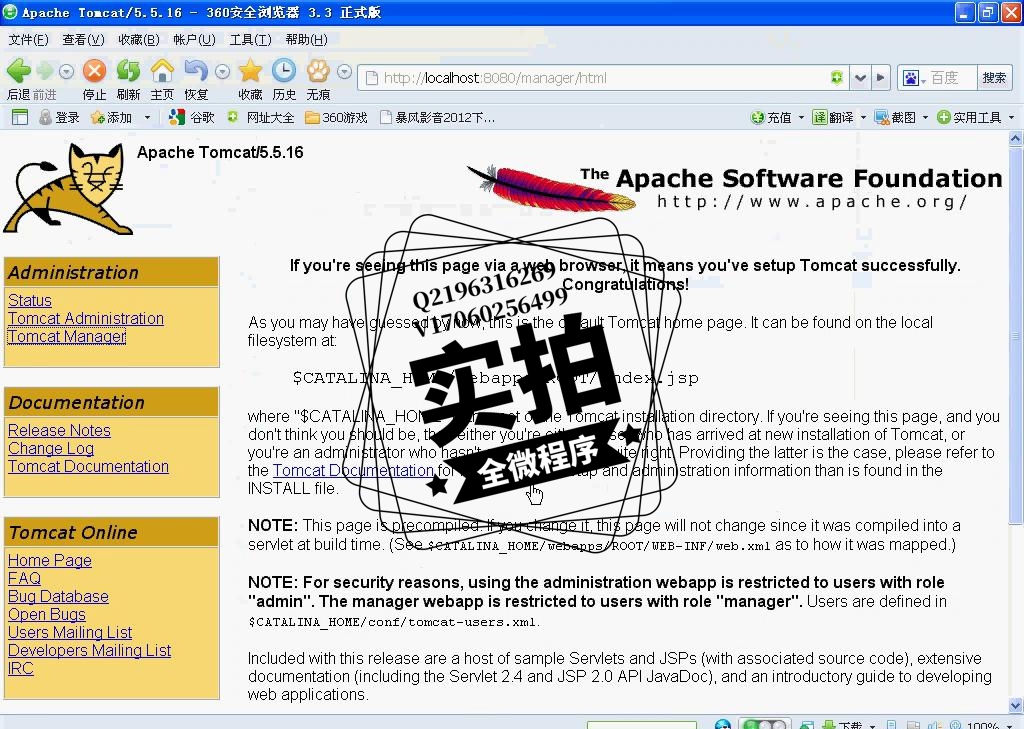Viewport: 1024px width, 729px height.
Task: Open favorites with the 收藏 star icon
Action: click(x=250, y=71)
